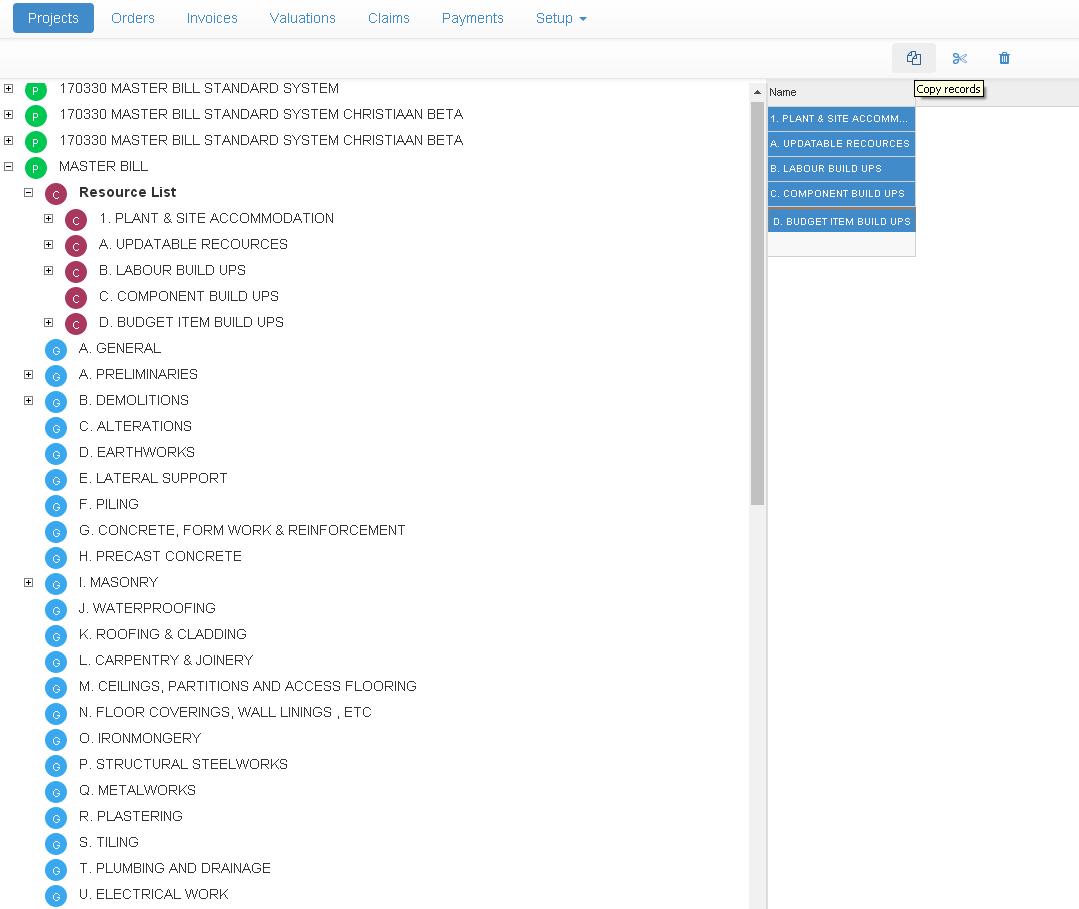Expand D. BUDGET ITEM BUILD UPS node
Image resolution: width=1079 pixels, height=909 pixels.
pos(48,322)
